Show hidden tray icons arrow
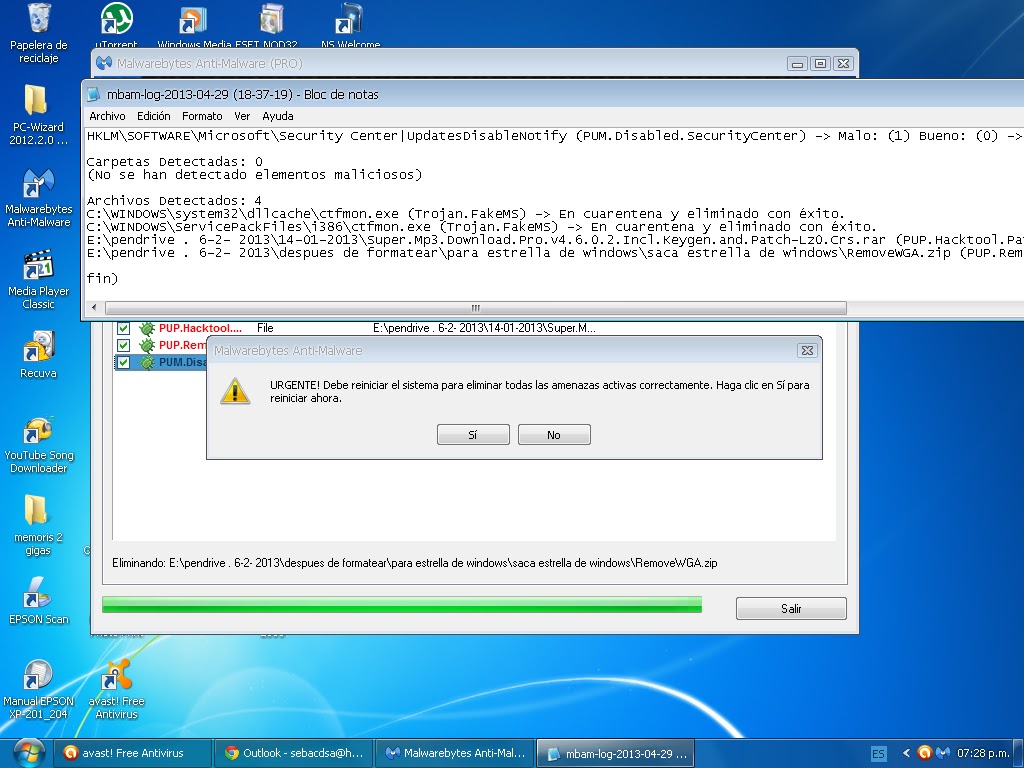Screen dimensions: 1024x768 pos(906,753)
